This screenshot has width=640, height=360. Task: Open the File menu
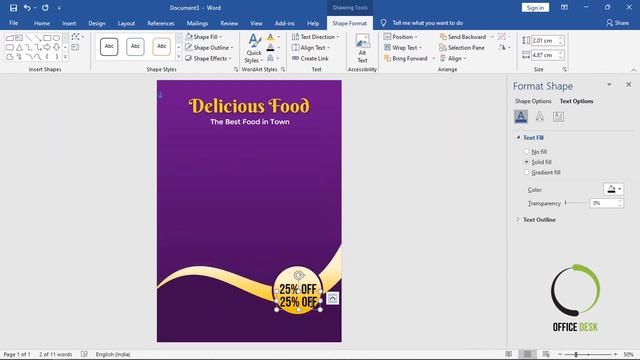point(13,23)
